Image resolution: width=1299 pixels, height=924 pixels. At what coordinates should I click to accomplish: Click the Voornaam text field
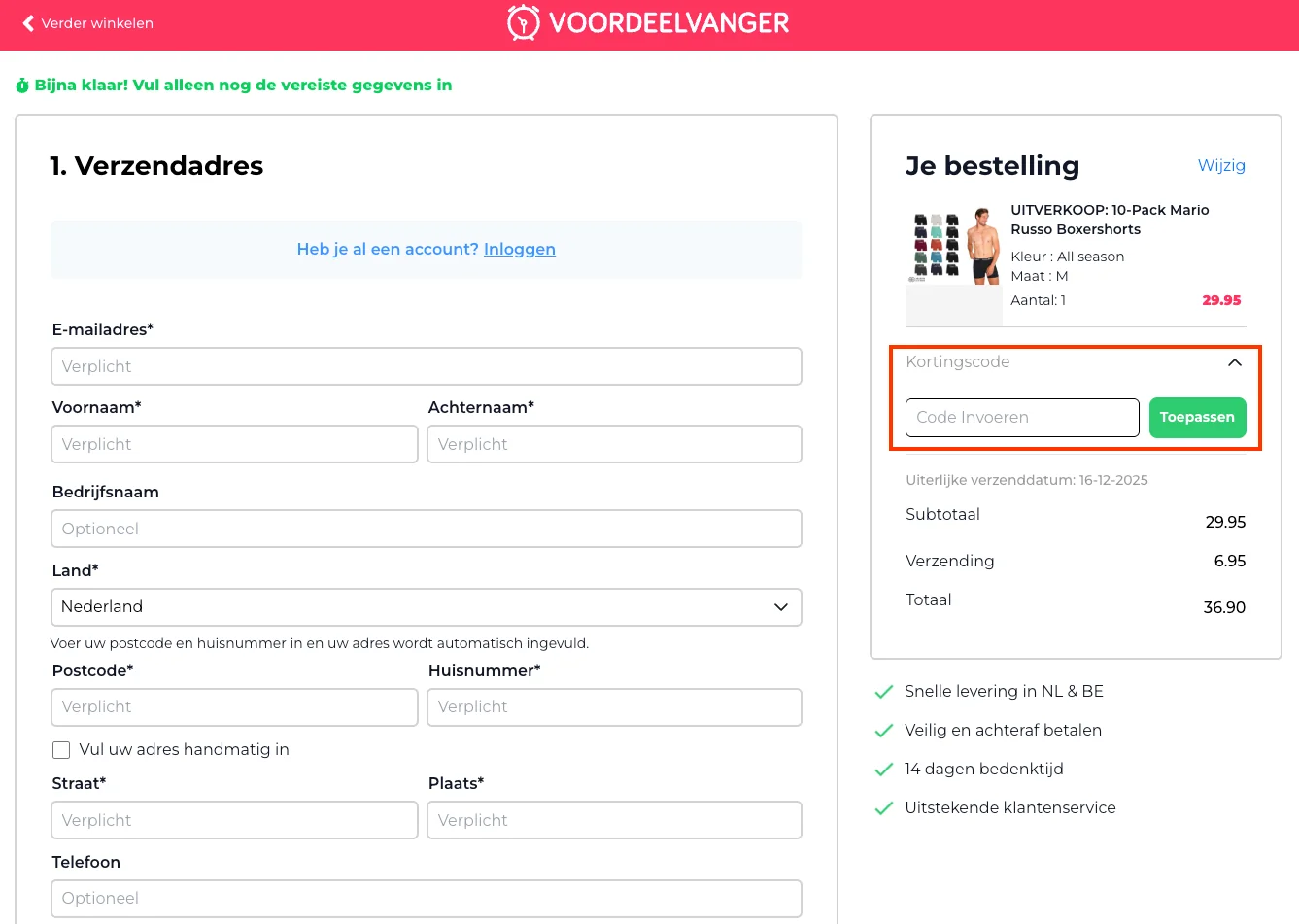coord(234,444)
